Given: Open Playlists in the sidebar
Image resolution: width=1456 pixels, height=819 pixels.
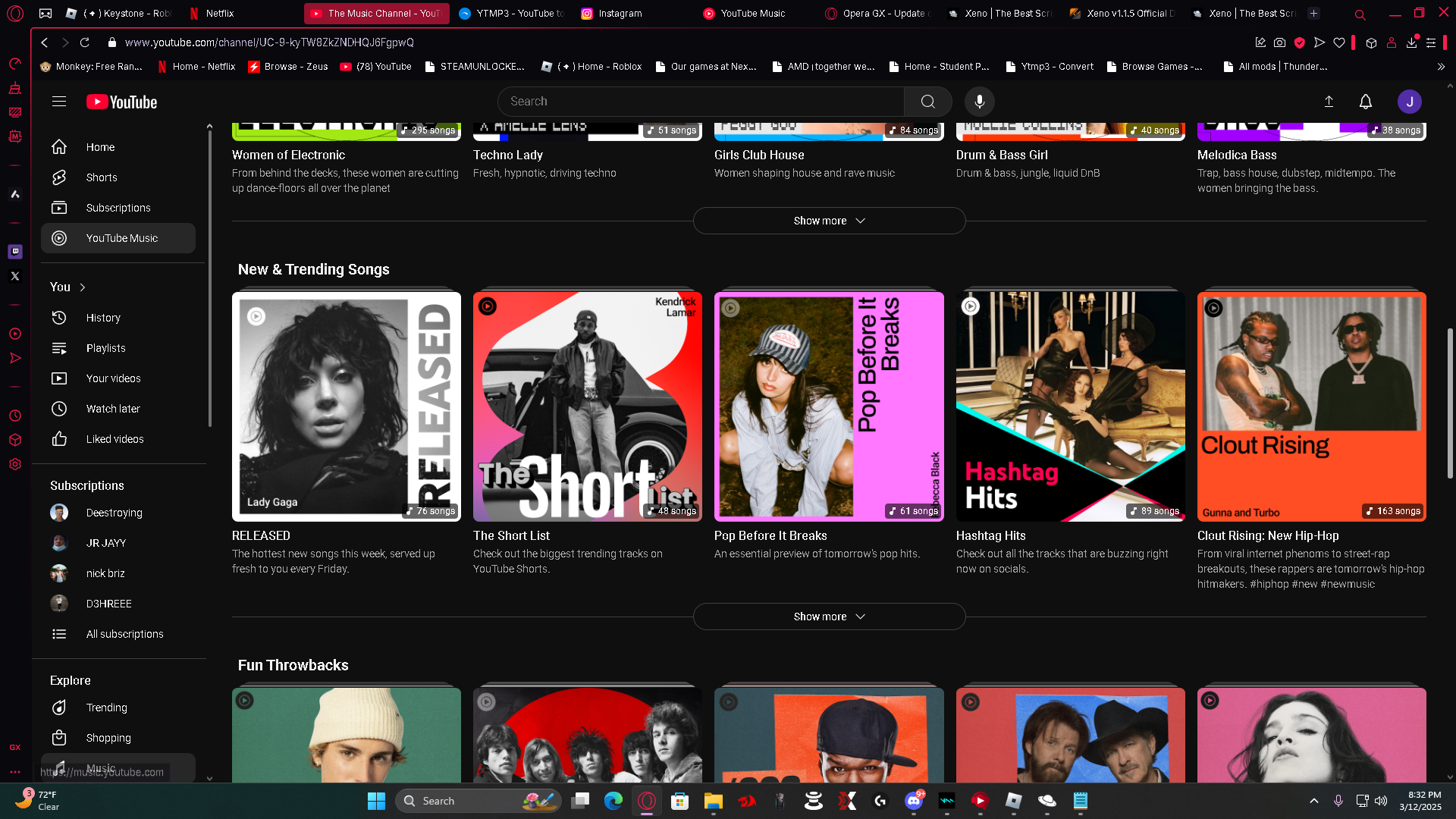Looking at the screenshot, I should pos(118,348).
